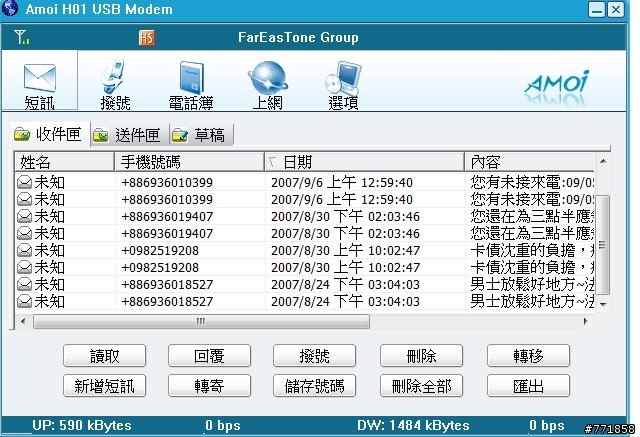The image size is (640, 437).
Task: Close the Amoi H01 USB Modem window
Action: 616,9
